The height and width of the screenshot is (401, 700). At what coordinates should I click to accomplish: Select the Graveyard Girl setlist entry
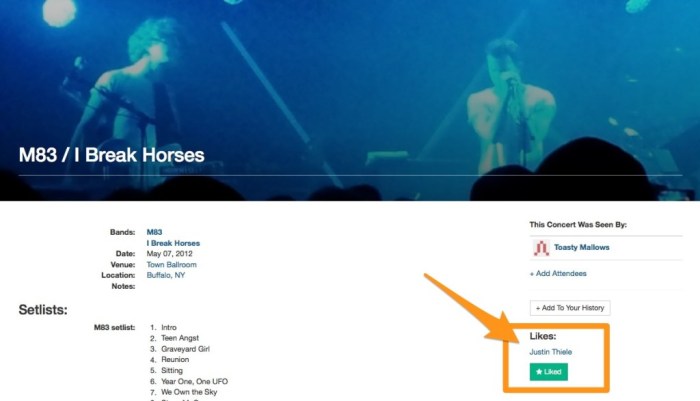point(185,349)
